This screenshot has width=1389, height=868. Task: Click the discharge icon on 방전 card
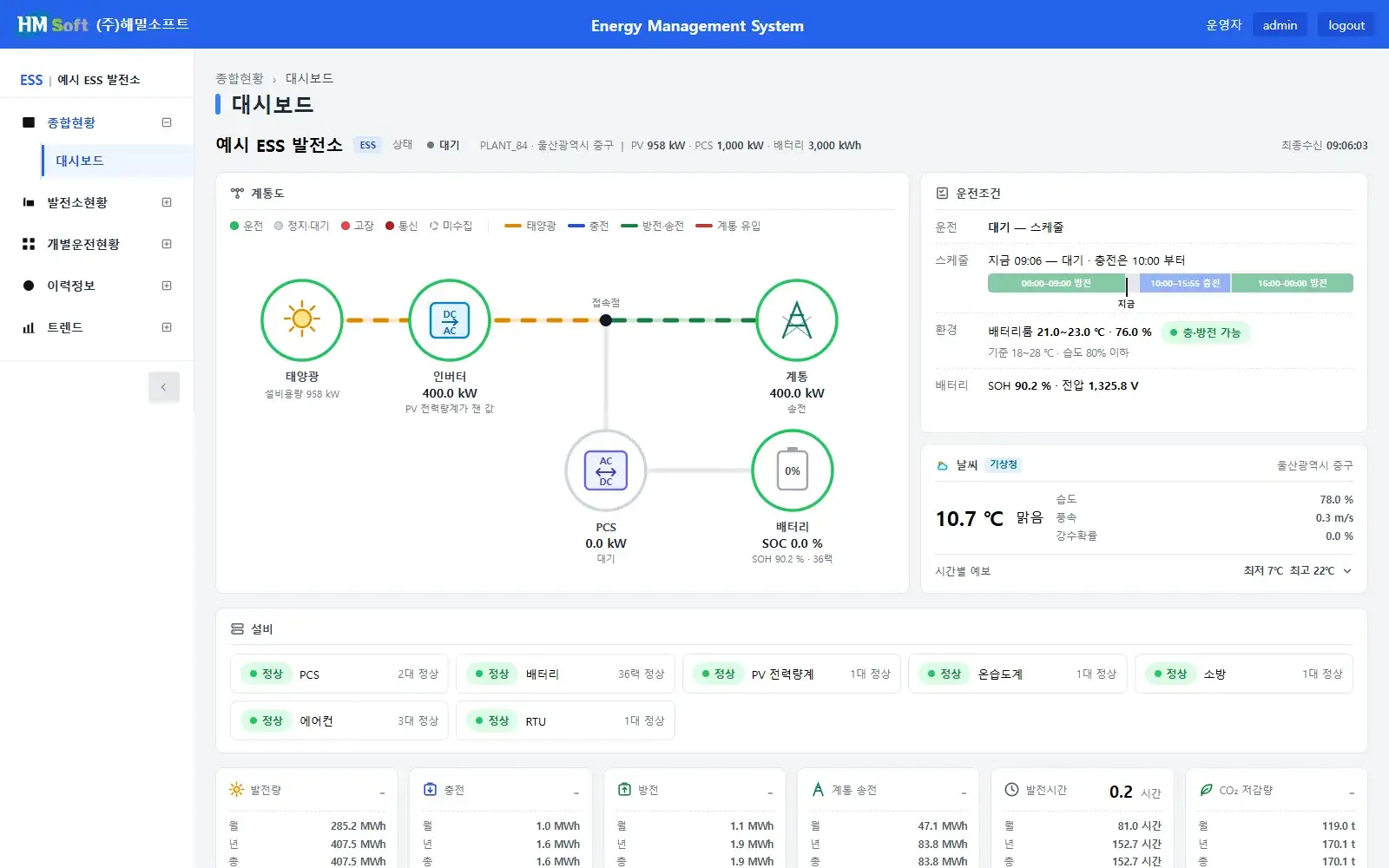(624, 789)
